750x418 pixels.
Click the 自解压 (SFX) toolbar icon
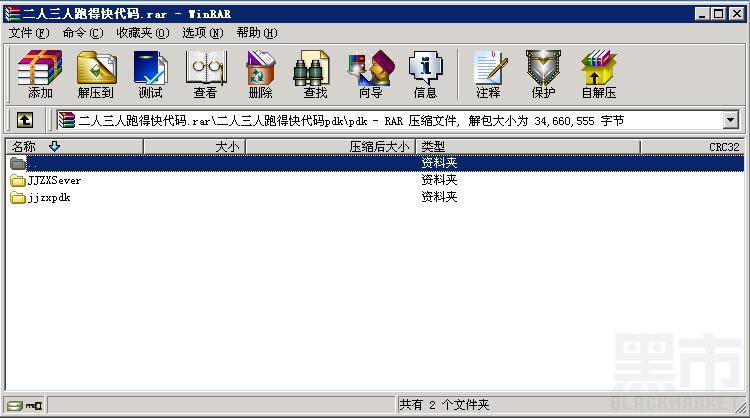[599, 74]
